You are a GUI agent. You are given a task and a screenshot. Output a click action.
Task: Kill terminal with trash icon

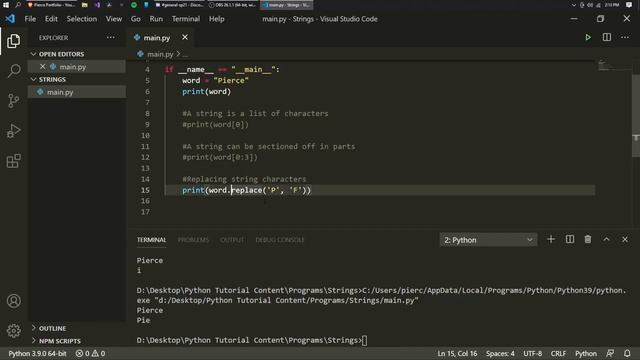tap(588, 240)
